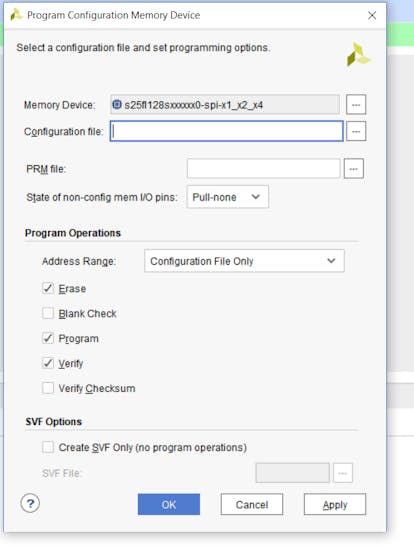The image size is (414, 555).
Task: Focus the PRM file text field
Action: click(x=264, y=169)
